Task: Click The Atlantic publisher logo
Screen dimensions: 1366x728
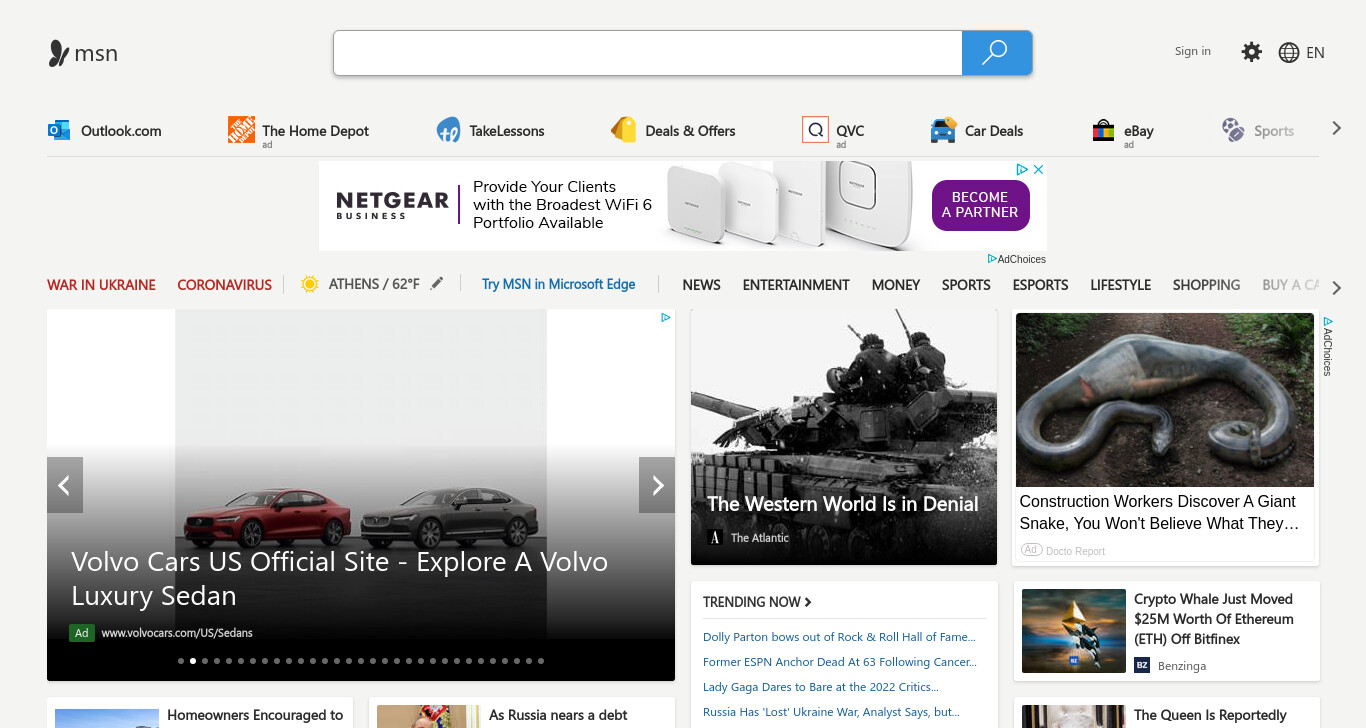Action: pyautogui.click(x=715, y=537)
